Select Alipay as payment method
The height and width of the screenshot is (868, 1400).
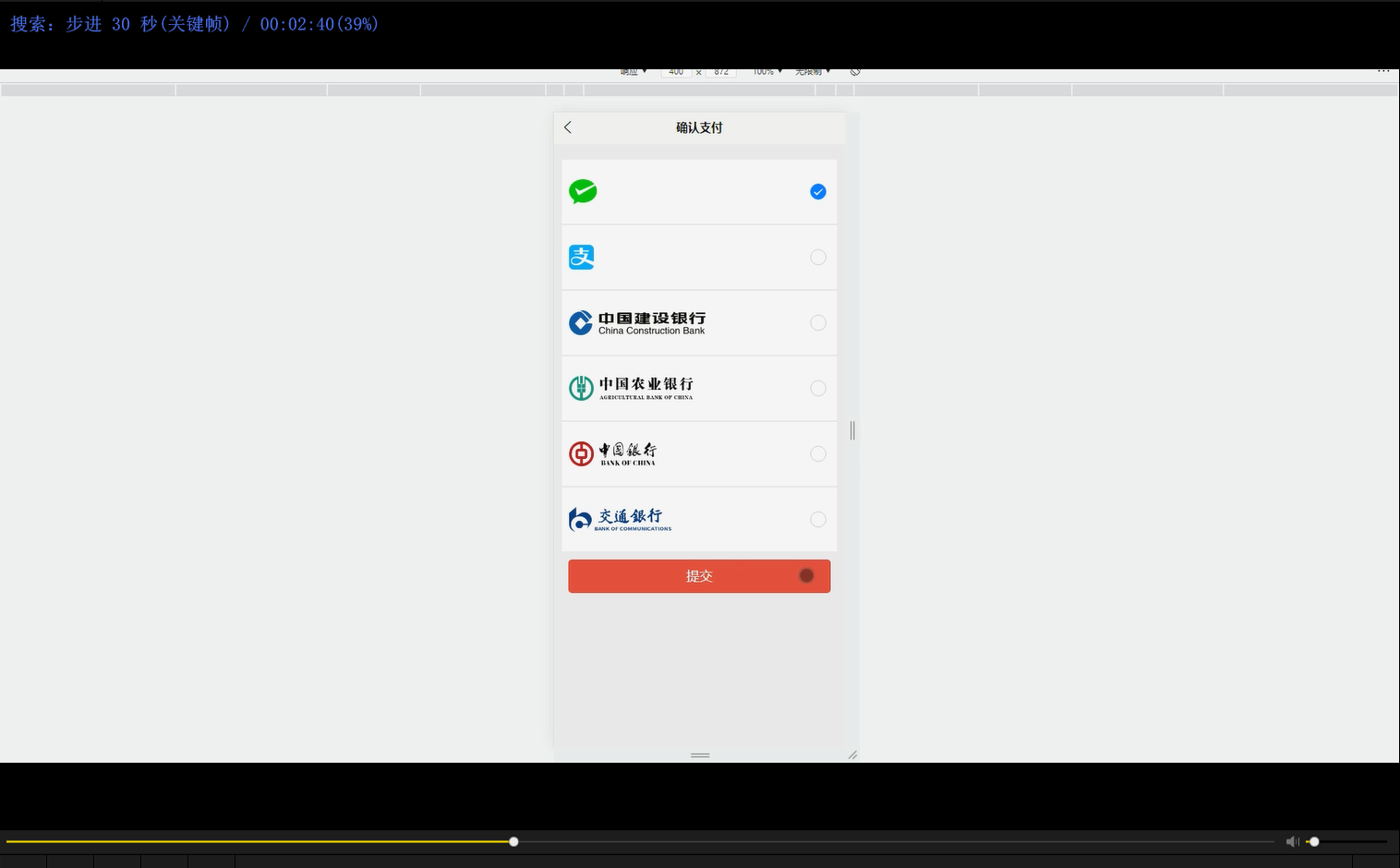click(817, 257)
